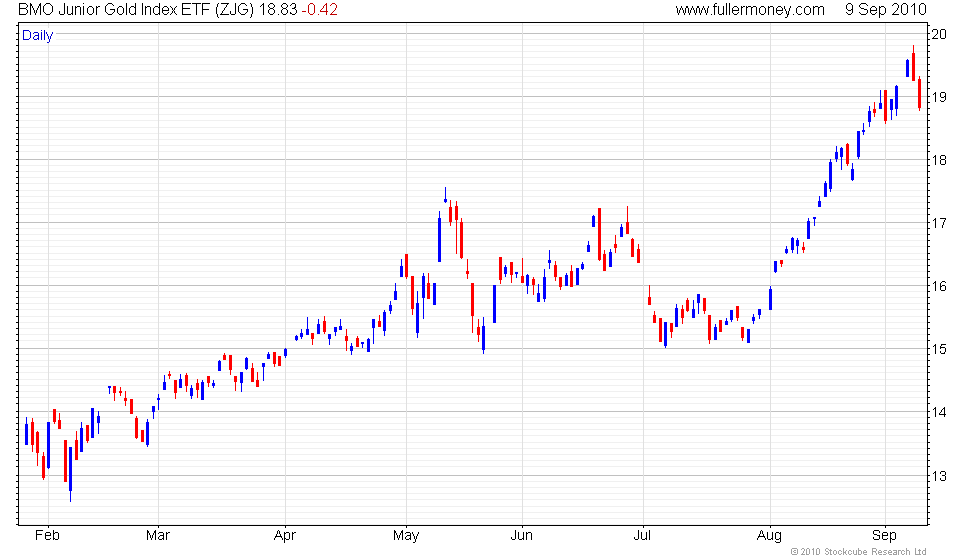Viewport: 980px width, 560px height.
Task: Click the 'Feb' x-axis label
Action: [x=48, y=536]
